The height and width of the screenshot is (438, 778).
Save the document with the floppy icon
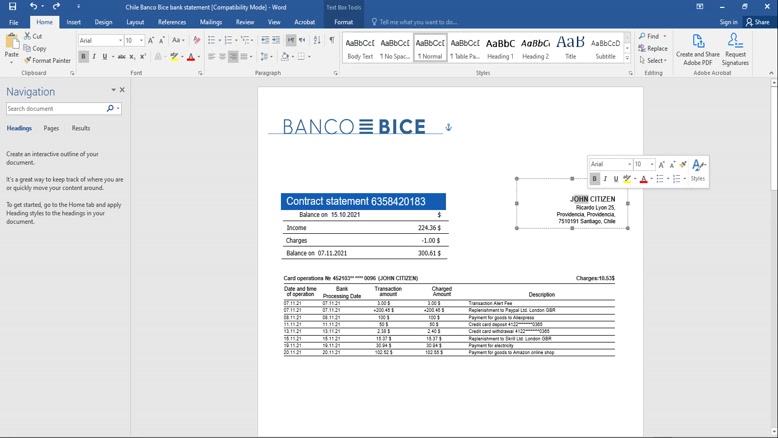12,6
